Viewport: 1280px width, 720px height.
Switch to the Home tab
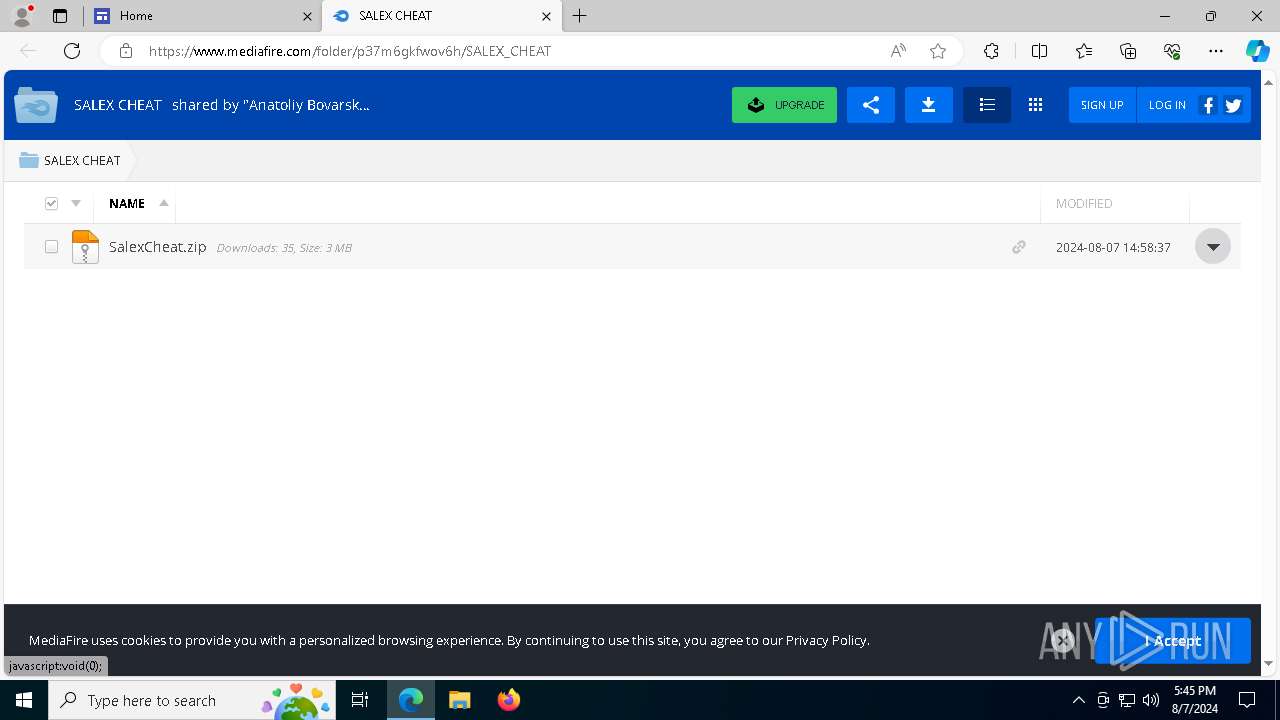click(203, 16)
